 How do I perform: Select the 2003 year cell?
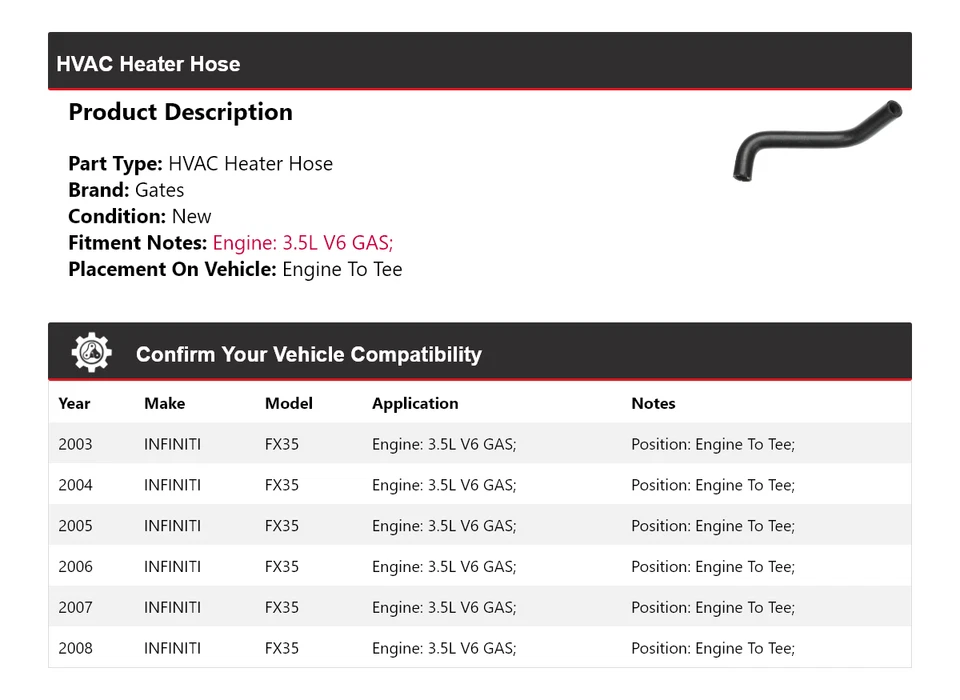(75, 444)
